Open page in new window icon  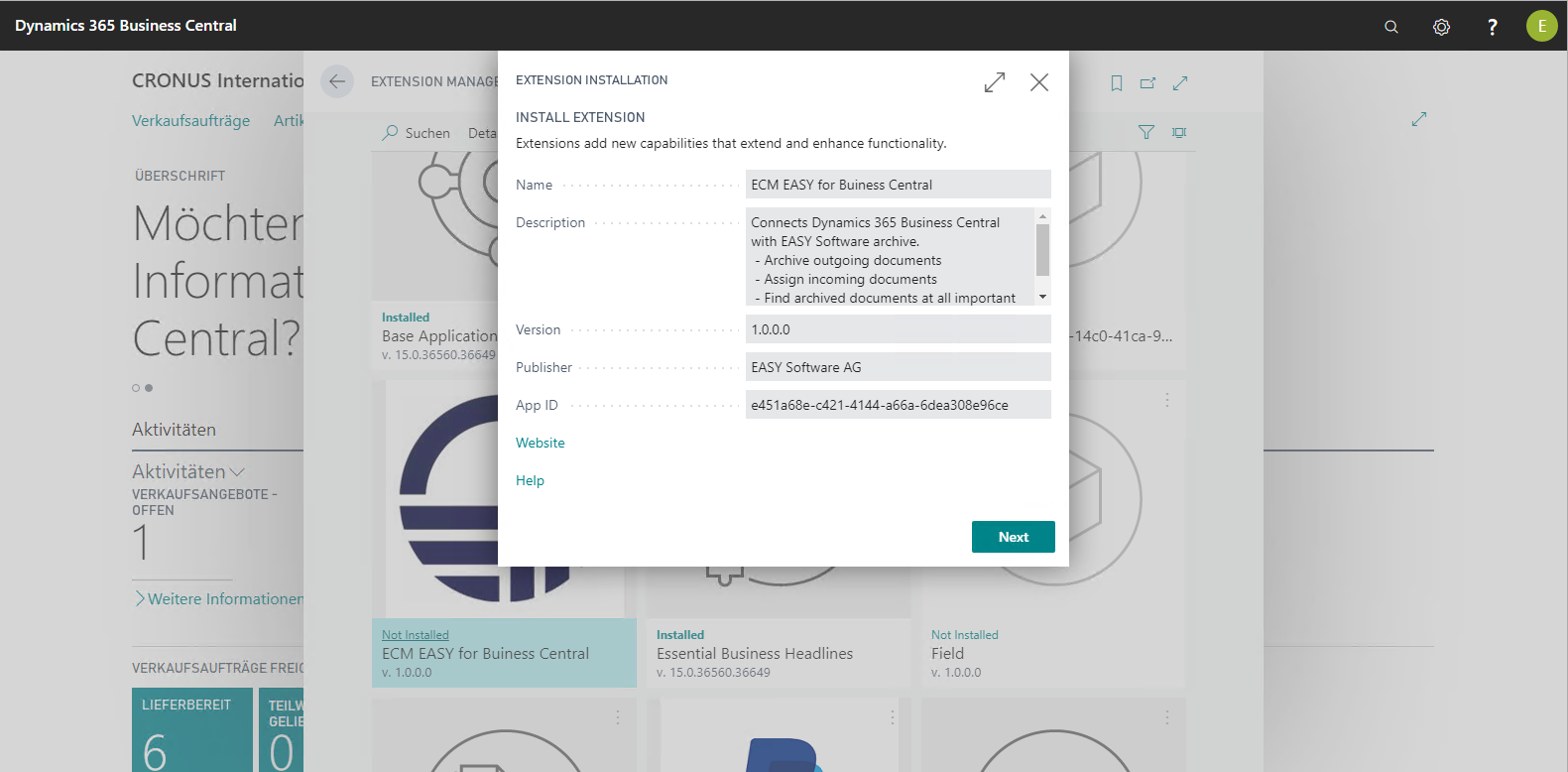(x=1147, y=83)
